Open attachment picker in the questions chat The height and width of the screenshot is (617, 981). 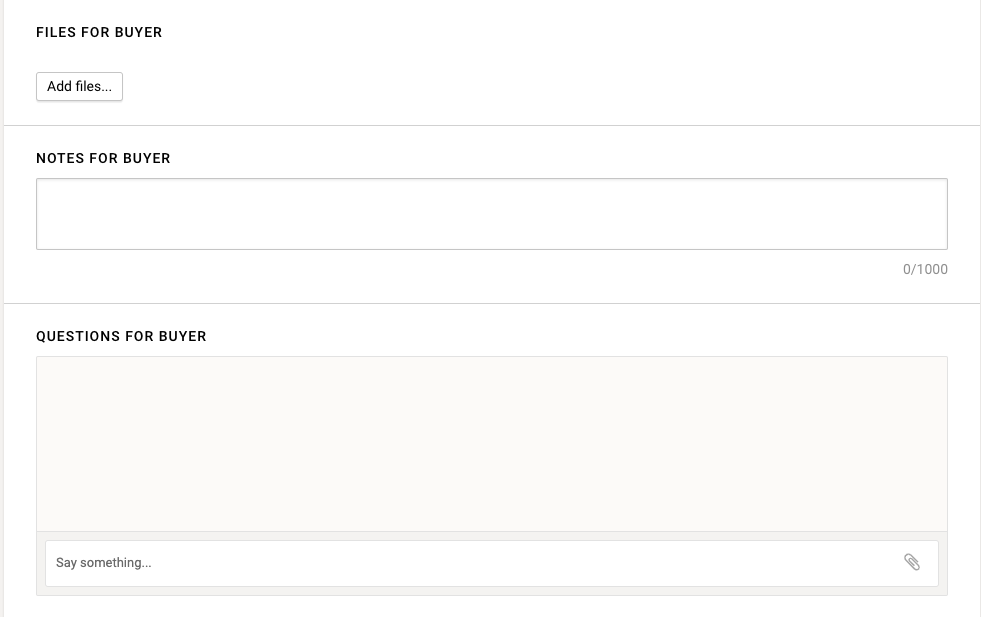coord(912,562)
